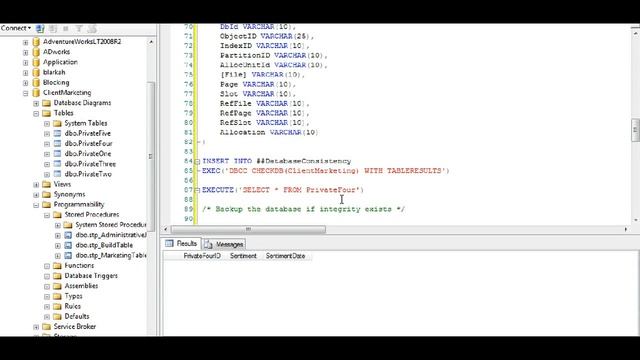
Task: Click the System Stored Procedures folder icon
Action: (68, 225)
